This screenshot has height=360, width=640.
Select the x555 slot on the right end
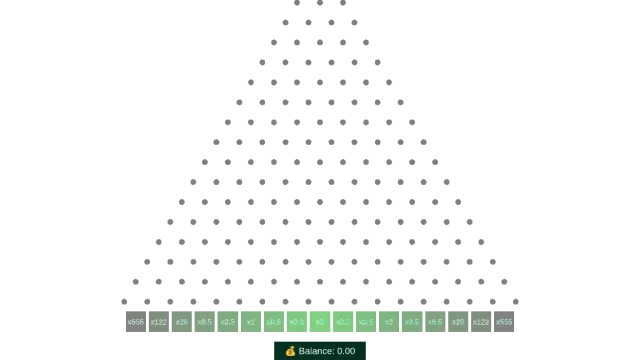point(504,322)
